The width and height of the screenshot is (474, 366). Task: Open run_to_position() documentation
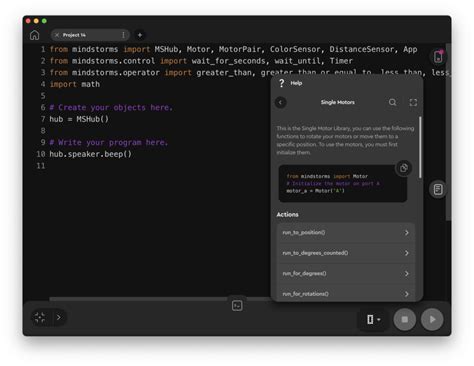(x=346, y=233)
